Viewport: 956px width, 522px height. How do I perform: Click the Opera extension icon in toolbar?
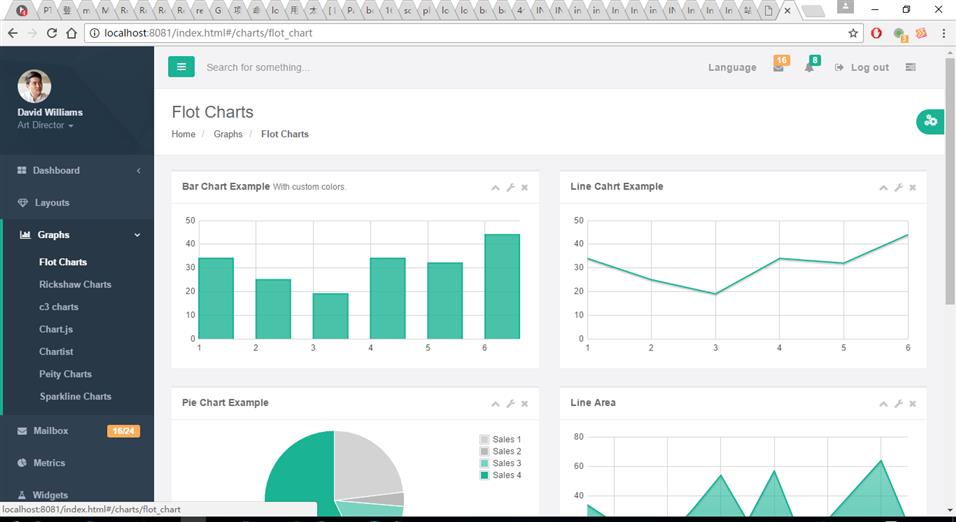[x=876, y=33]
